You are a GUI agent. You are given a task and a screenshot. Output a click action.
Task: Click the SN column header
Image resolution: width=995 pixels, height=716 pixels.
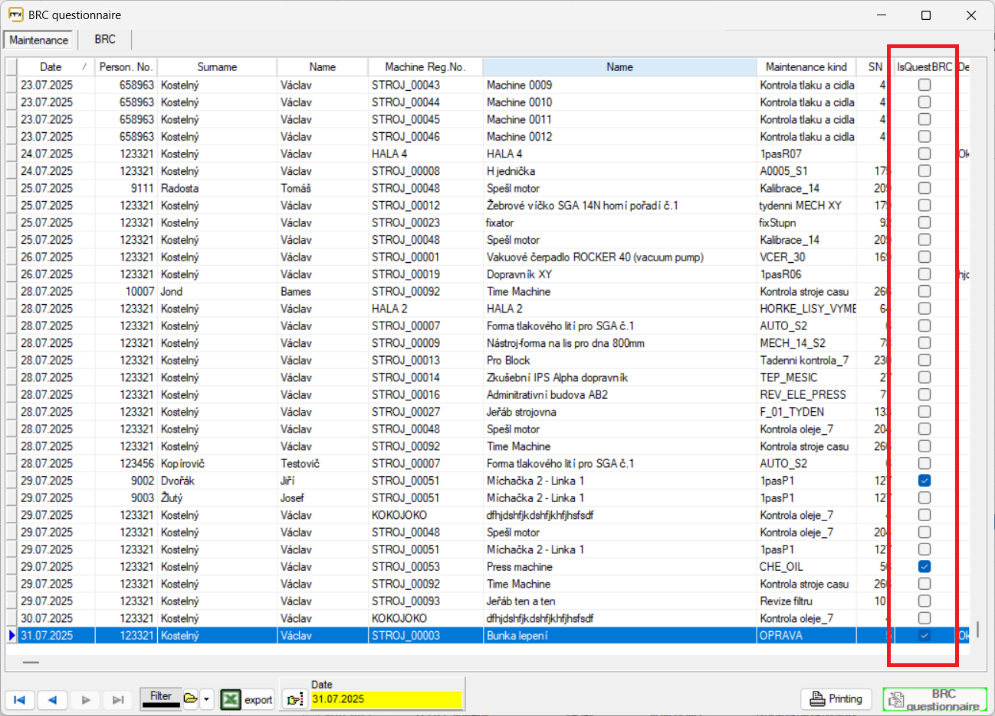(875, 67)
